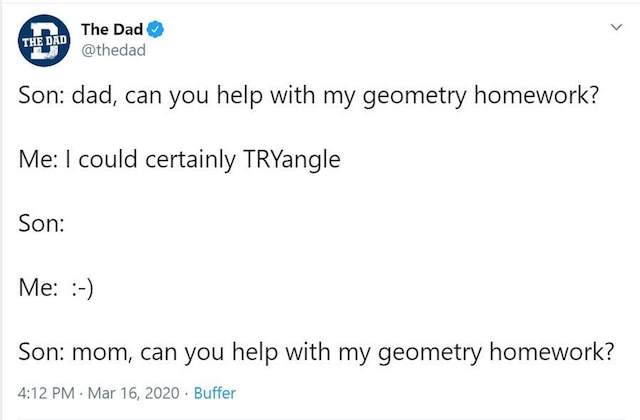Select the empty 'Son:' line
Viewport: 640px width, 420px height.
(x=41, y=224)
